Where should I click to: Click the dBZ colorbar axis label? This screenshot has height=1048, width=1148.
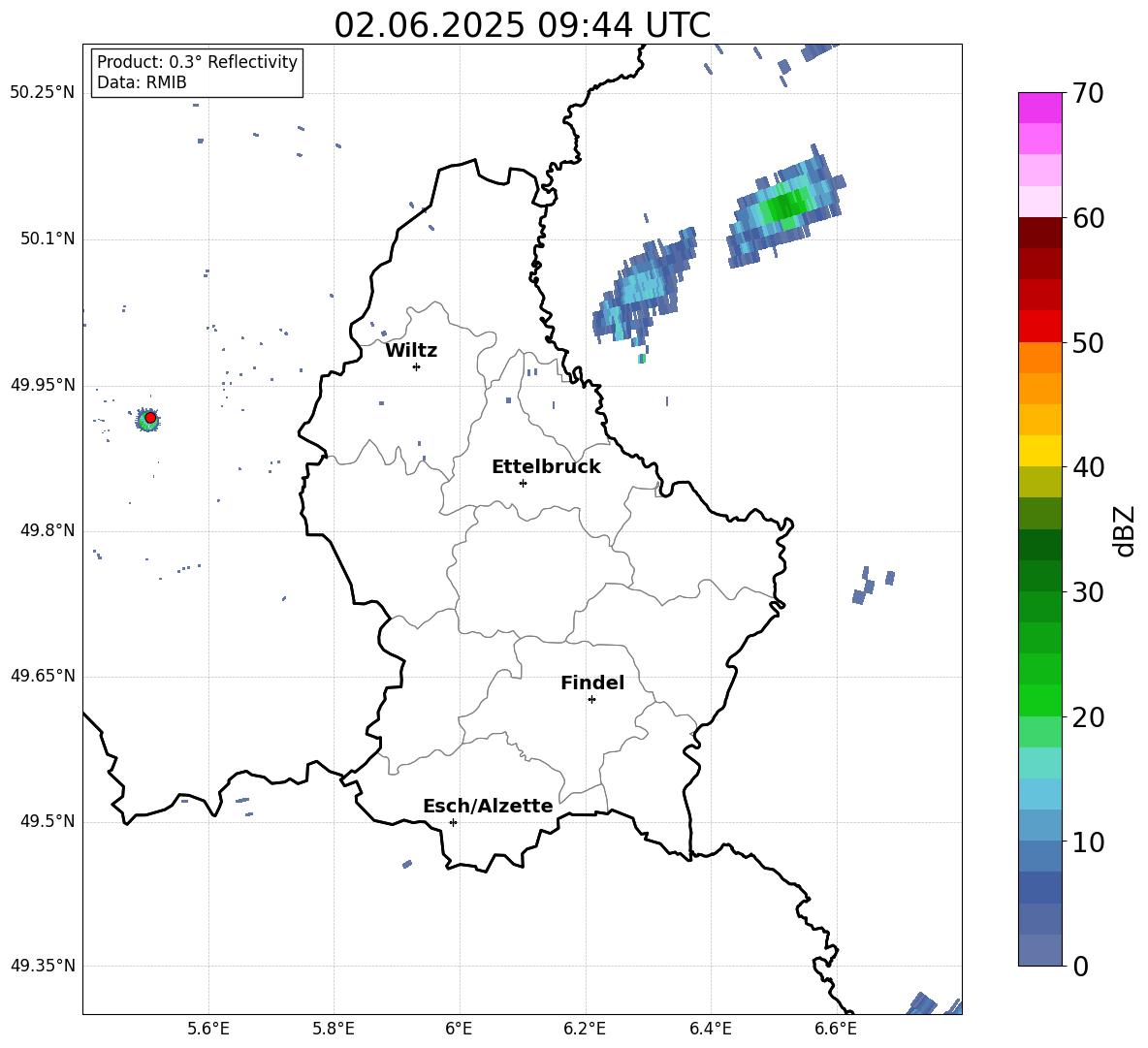click(1125, 530)
